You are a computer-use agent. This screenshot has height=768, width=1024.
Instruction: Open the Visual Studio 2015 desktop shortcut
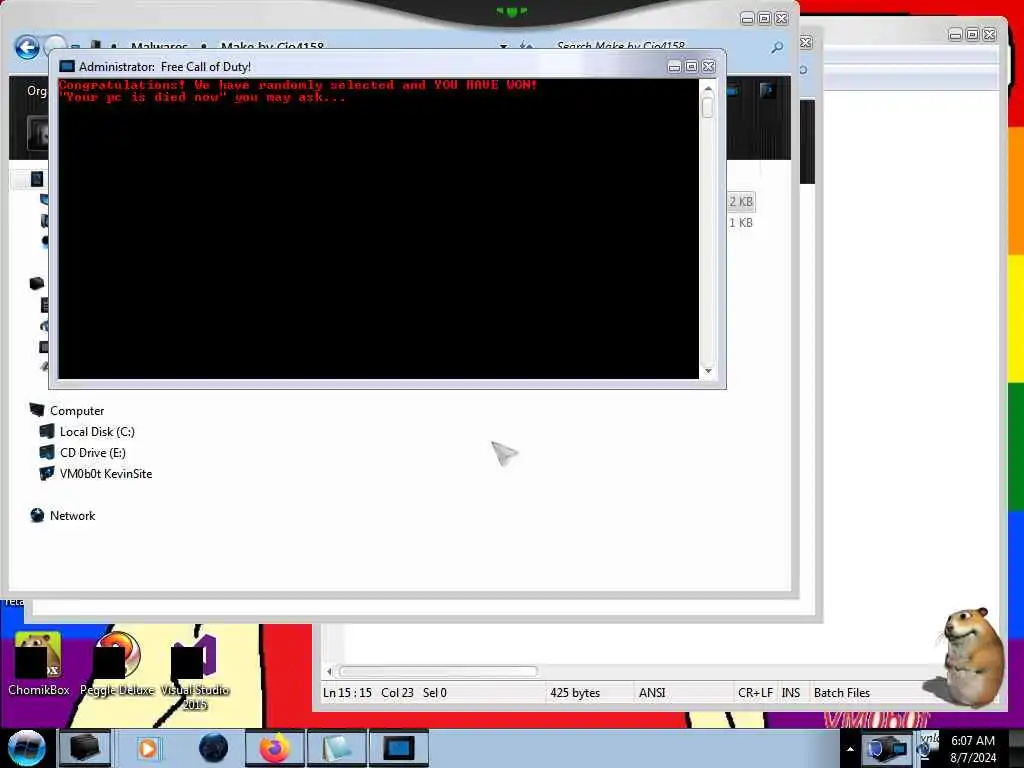(x=195, y=671)
